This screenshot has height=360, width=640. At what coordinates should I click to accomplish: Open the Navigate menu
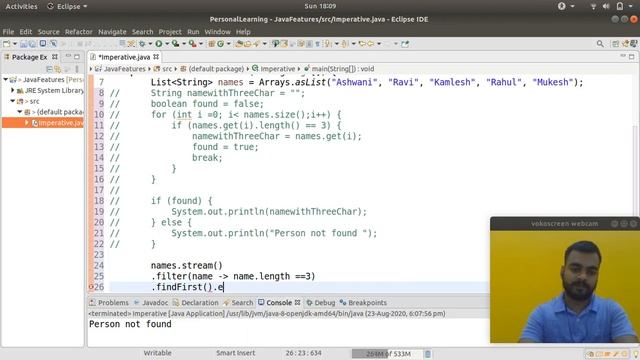pos(112,31)
